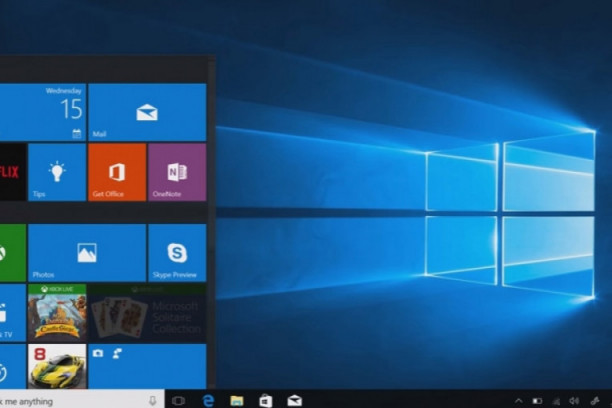Click the microphone icon in search box
This screenshot has height=408, width=612.
click(153, 400)
